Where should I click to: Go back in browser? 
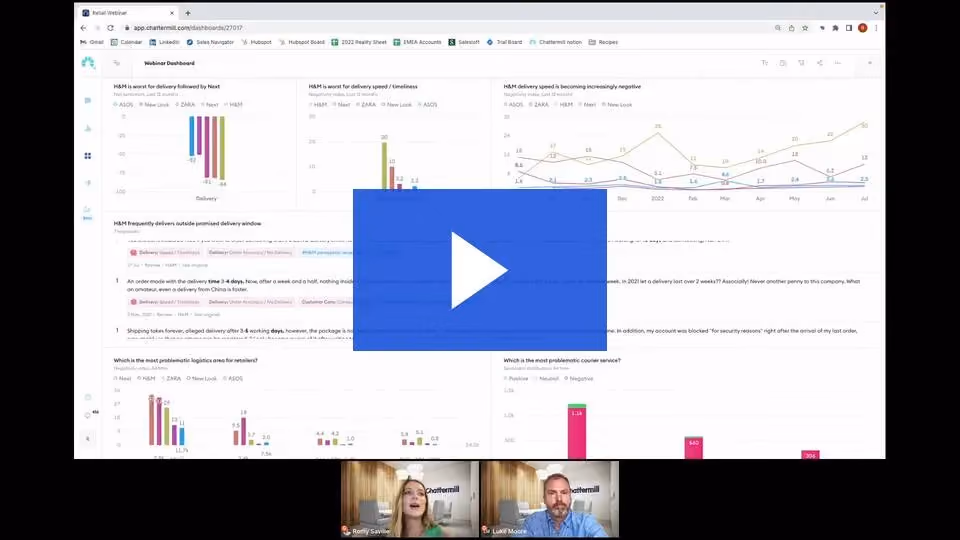coord(84,28)
